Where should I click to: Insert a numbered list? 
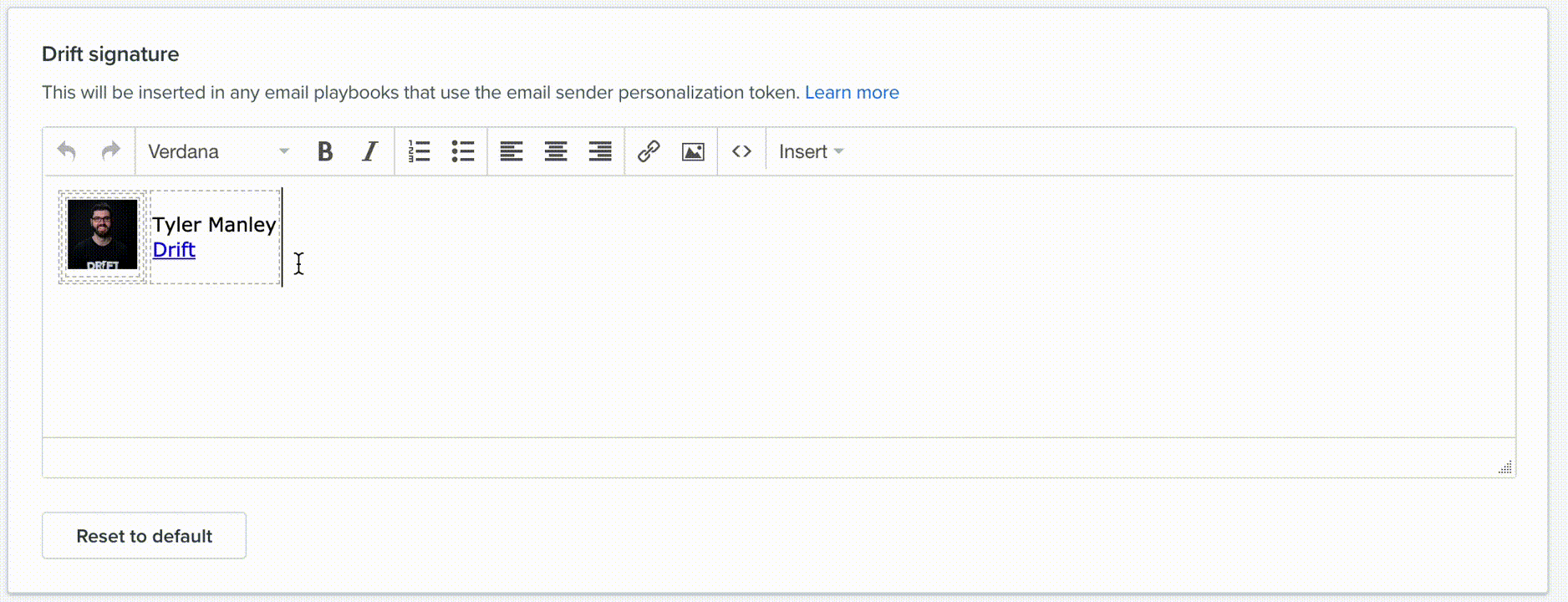[419, 151]
